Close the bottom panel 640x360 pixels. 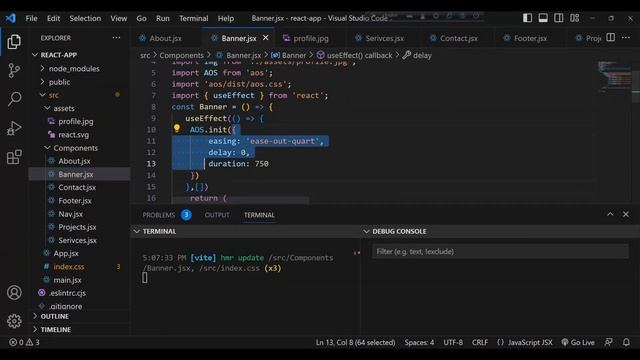626,214
